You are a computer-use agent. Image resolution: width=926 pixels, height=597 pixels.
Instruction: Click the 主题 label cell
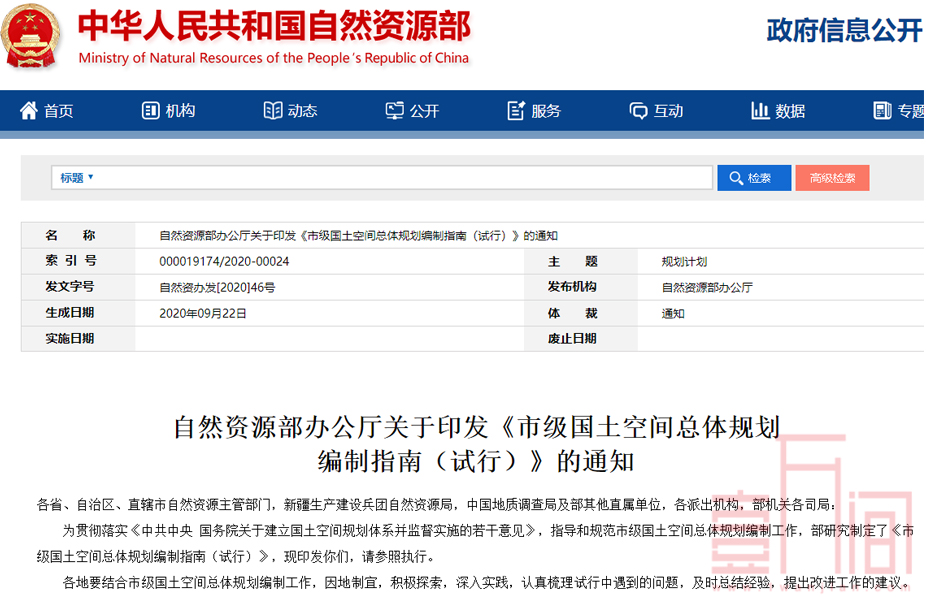[581, 261]
